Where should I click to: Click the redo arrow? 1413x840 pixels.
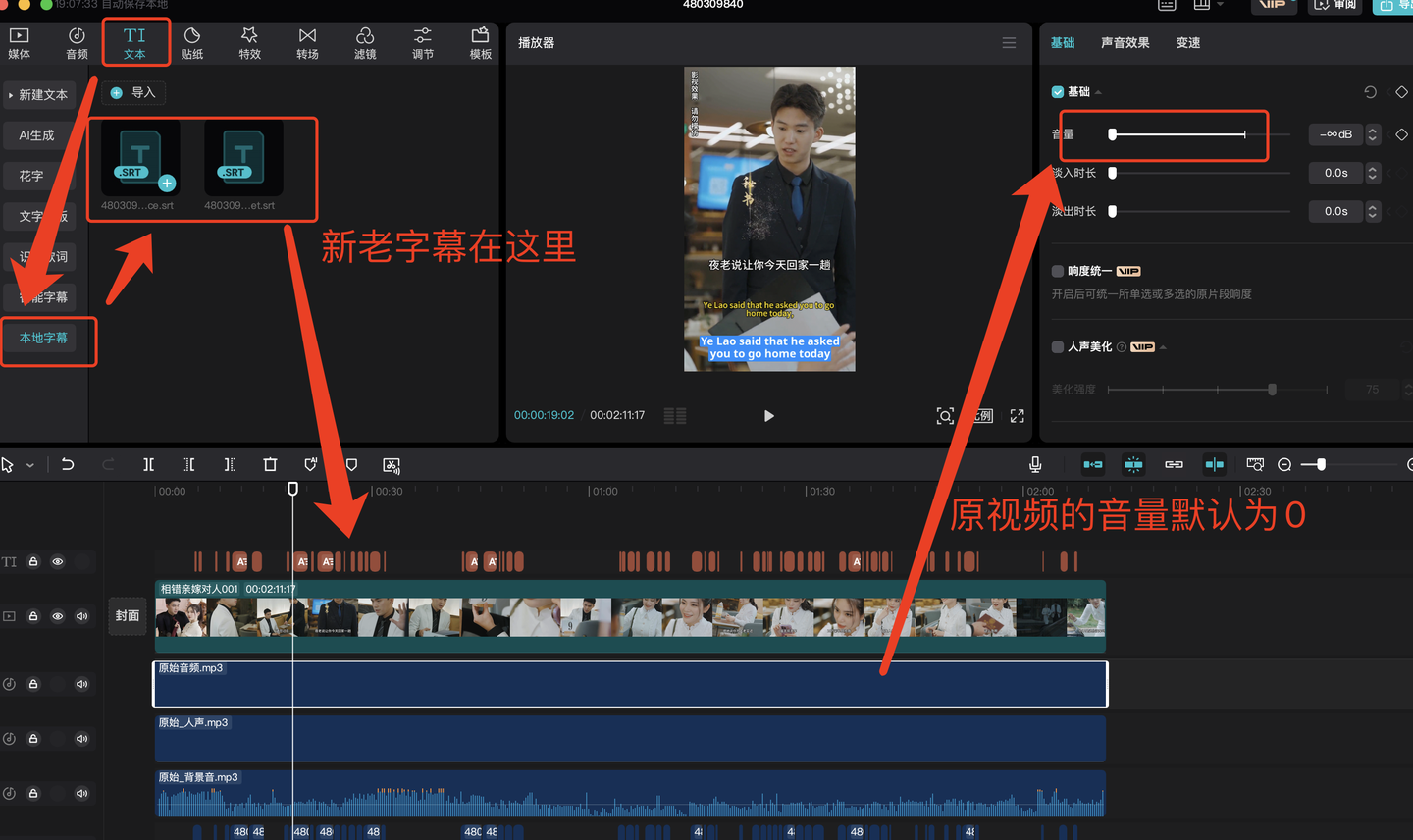click(108, 464)
